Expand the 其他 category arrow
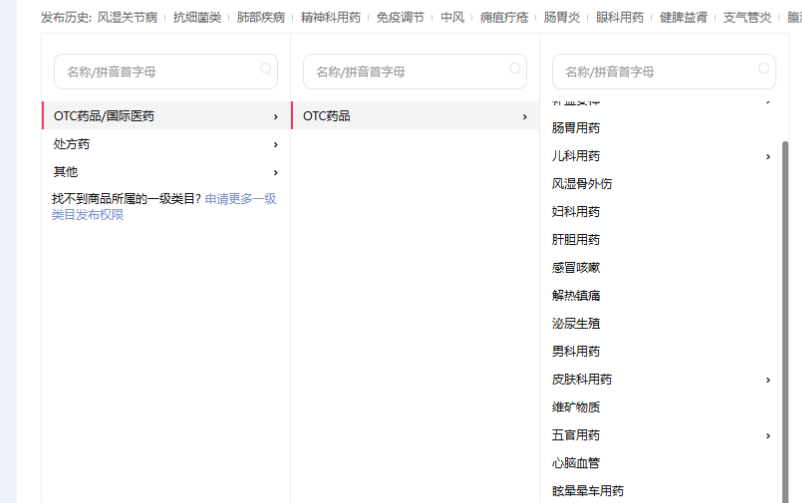The width and height of the screenshot is (802, 503). click(275, 173)
